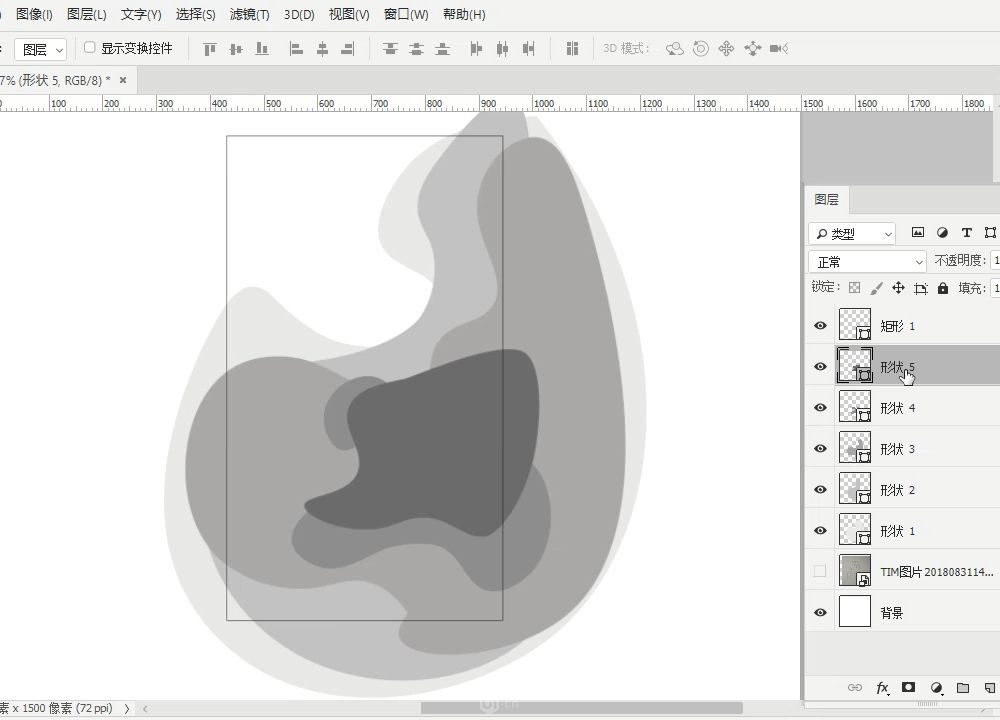This screenshot has height=720, width=1000.
Task: Click the distribute bottom edges icon
Action: point(443,48)
